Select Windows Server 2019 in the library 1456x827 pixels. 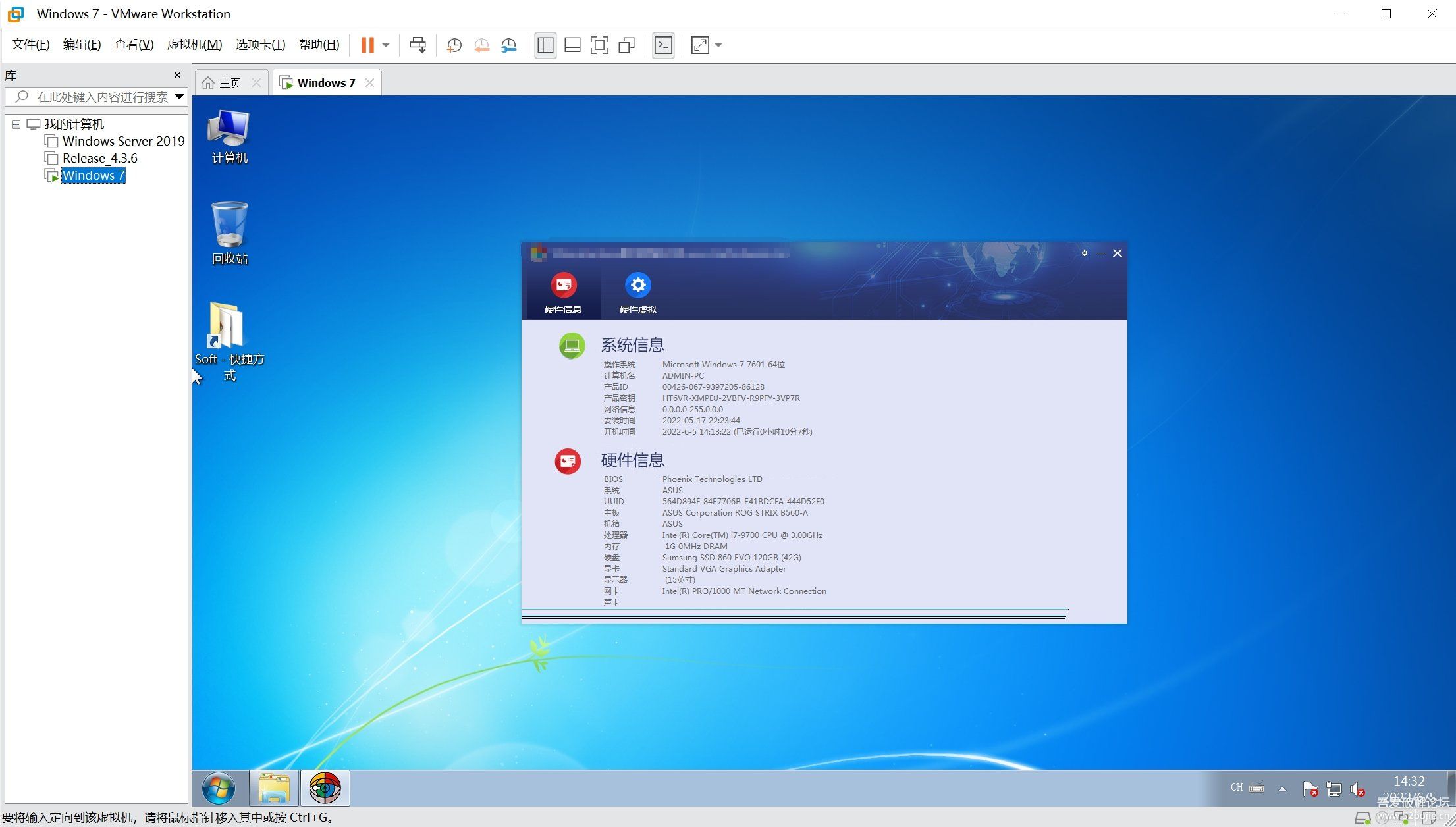[x=123, y=141]
